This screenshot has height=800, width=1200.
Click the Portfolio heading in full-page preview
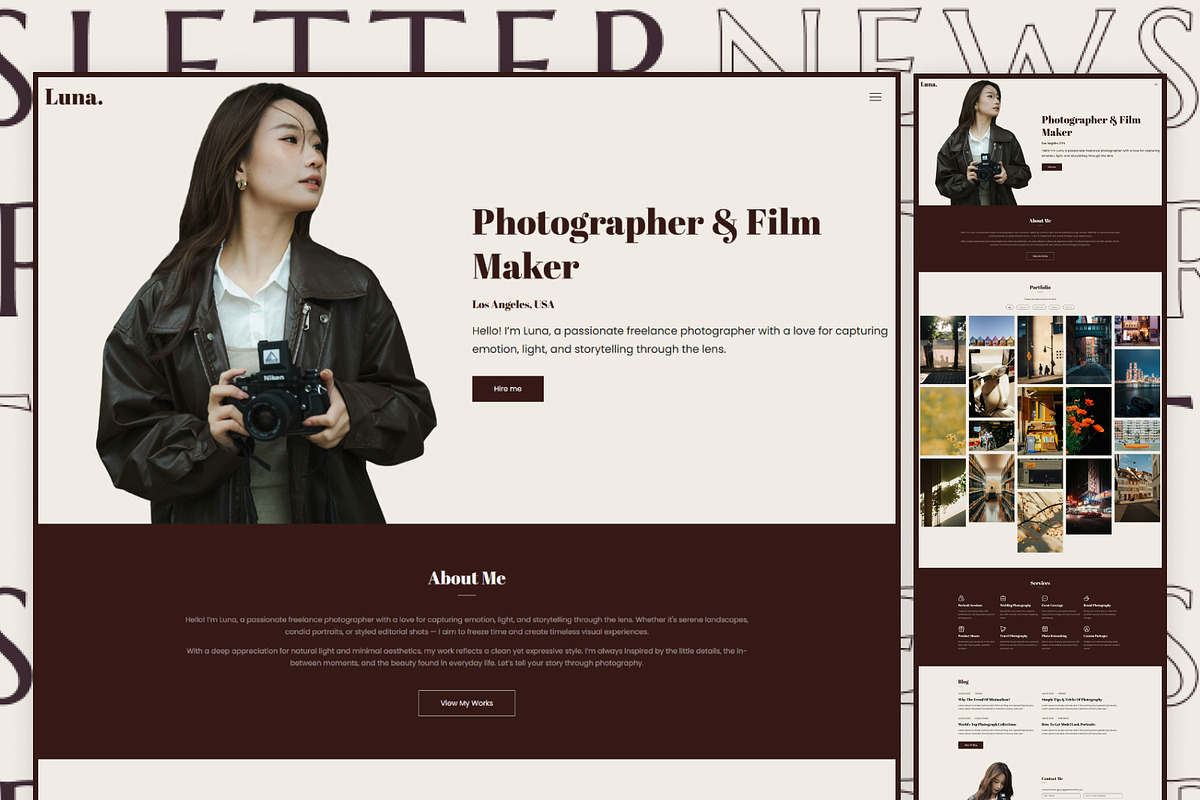tap(1040, 287)
